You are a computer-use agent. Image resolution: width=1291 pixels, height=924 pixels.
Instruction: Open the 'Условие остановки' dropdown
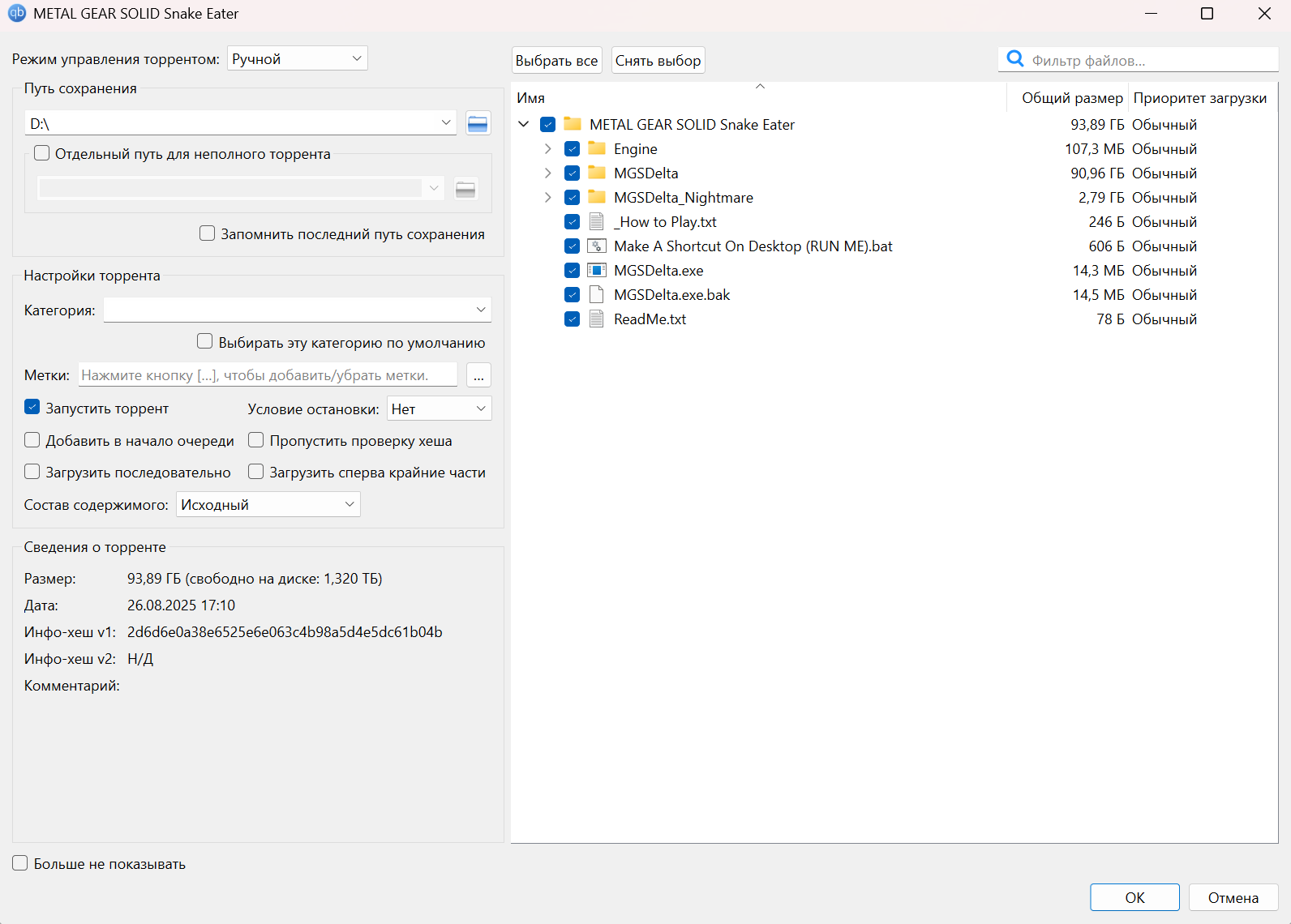(440, 409)
